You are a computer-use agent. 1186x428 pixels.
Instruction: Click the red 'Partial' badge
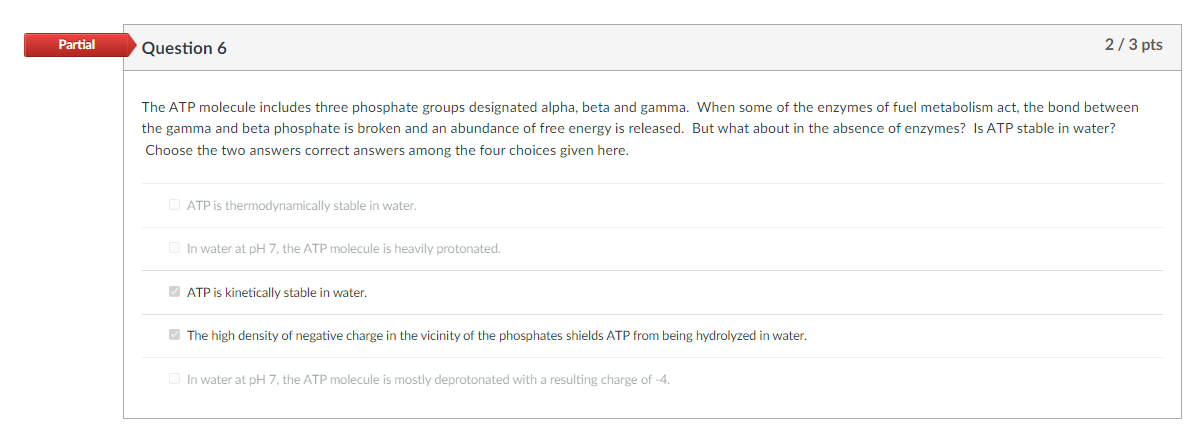pyautogui.click(x=77, y=45)
